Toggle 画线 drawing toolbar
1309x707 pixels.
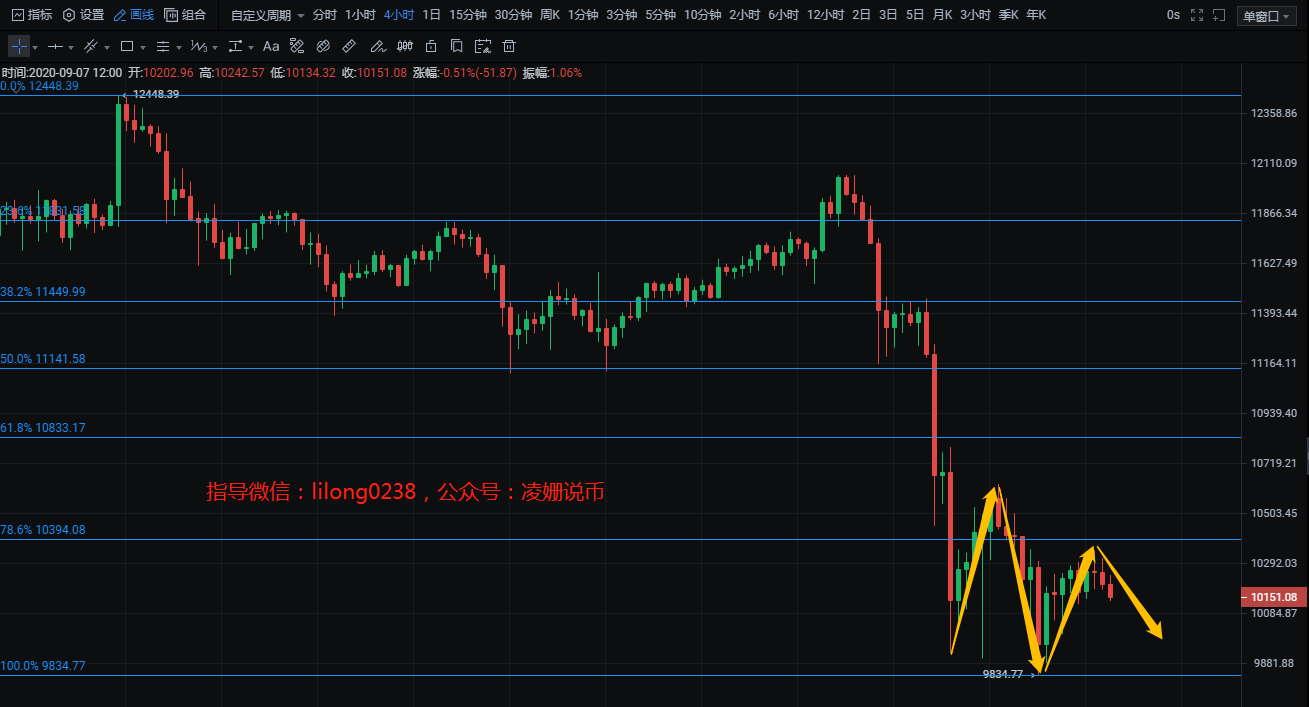pyautogui.click(x=133, y=15)
